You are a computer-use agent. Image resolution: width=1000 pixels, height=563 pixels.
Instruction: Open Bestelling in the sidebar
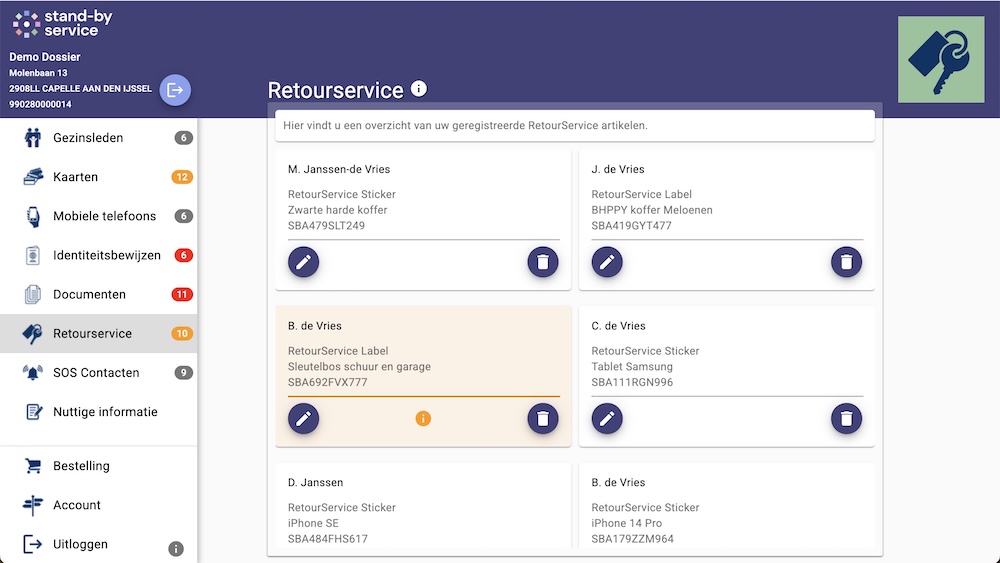point(99,465)
